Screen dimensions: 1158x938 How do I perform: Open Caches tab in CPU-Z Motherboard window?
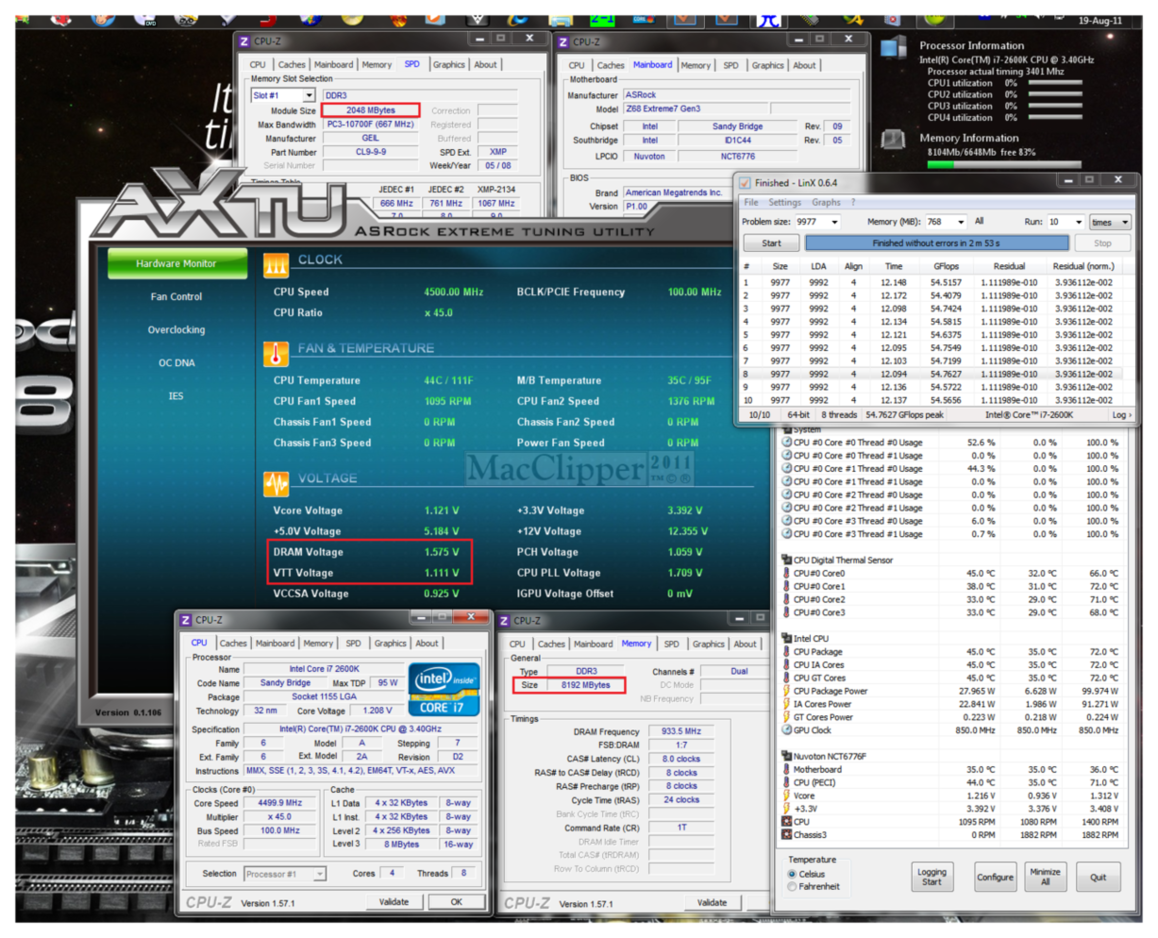(610, 66)
